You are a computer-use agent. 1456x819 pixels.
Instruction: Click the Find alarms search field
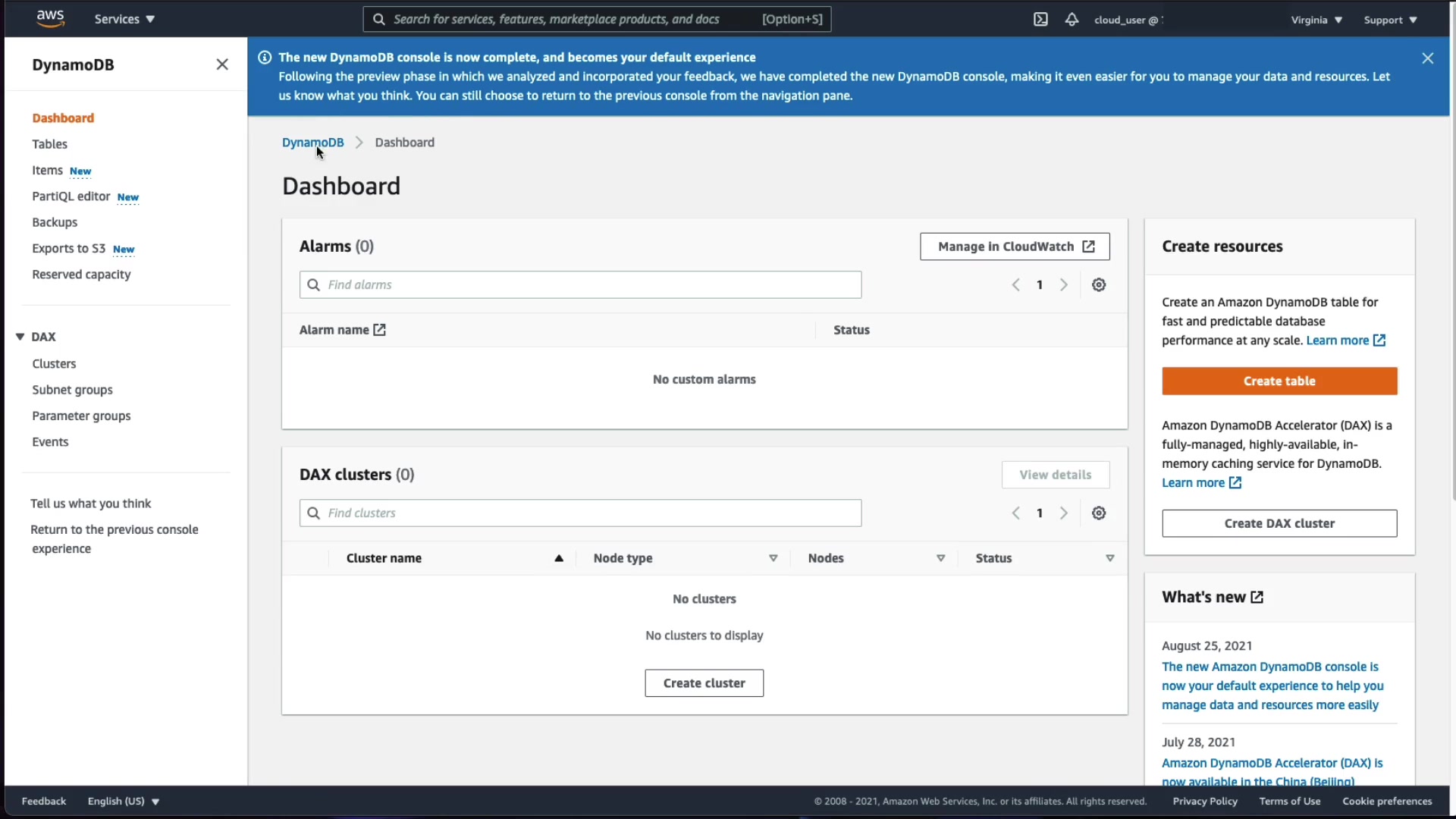(580, 285)
